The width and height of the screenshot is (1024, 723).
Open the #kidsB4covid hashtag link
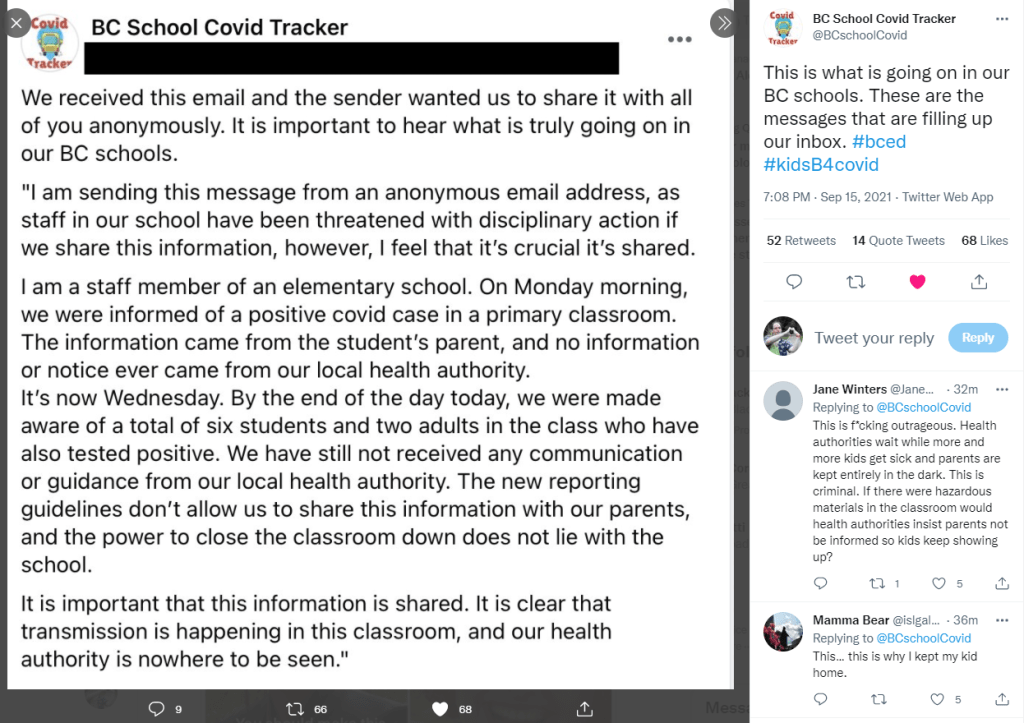(821, 165)
